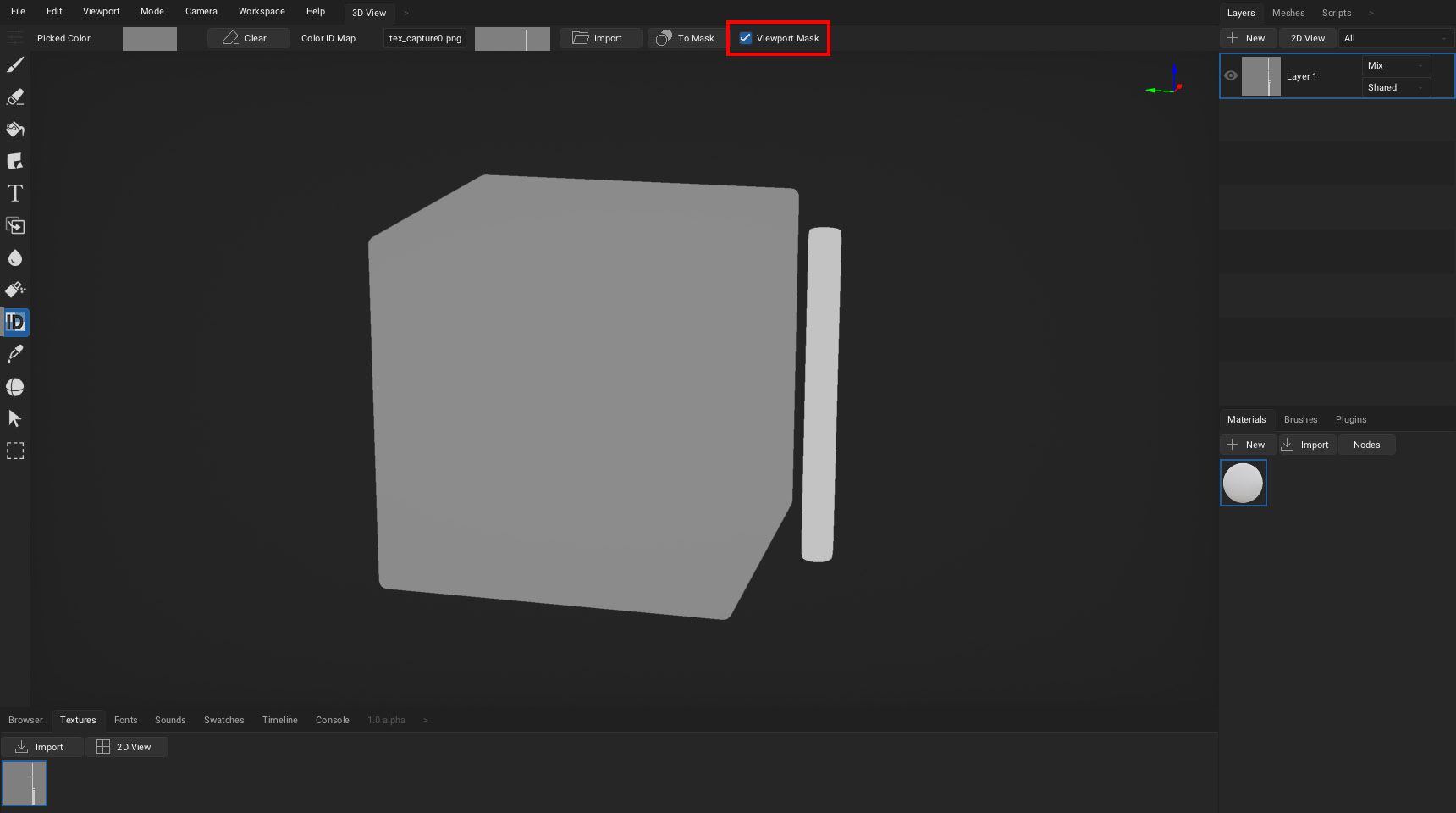Select the Gizmo arrow tool

[x=15, y=418]
